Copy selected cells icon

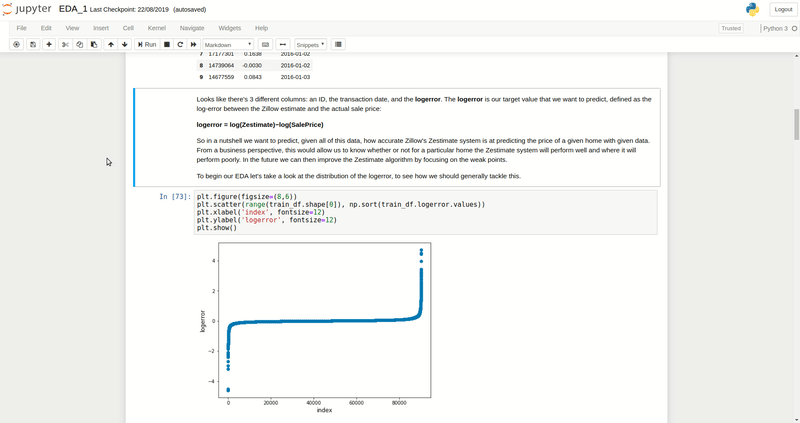(80, 44)
